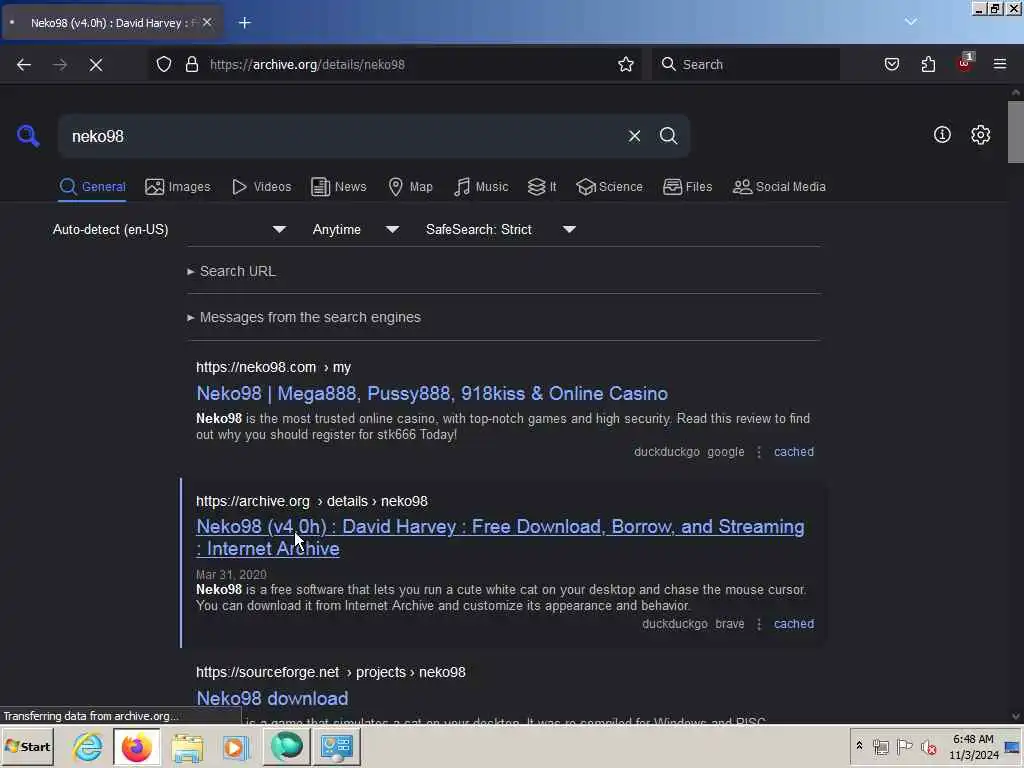The height and width of the screenshot is (768, 1024).
Task: Show hidden system tray icons arrow
Action: point(859,746)
